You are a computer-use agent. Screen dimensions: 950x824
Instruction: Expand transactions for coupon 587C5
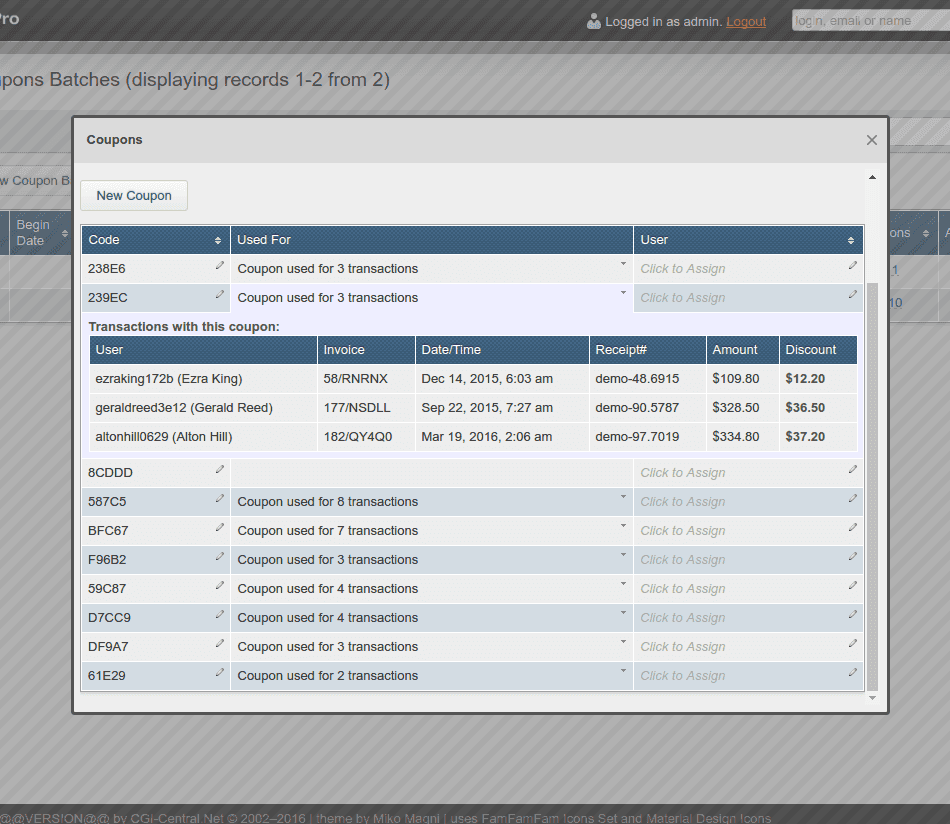(x=623, y=497)
